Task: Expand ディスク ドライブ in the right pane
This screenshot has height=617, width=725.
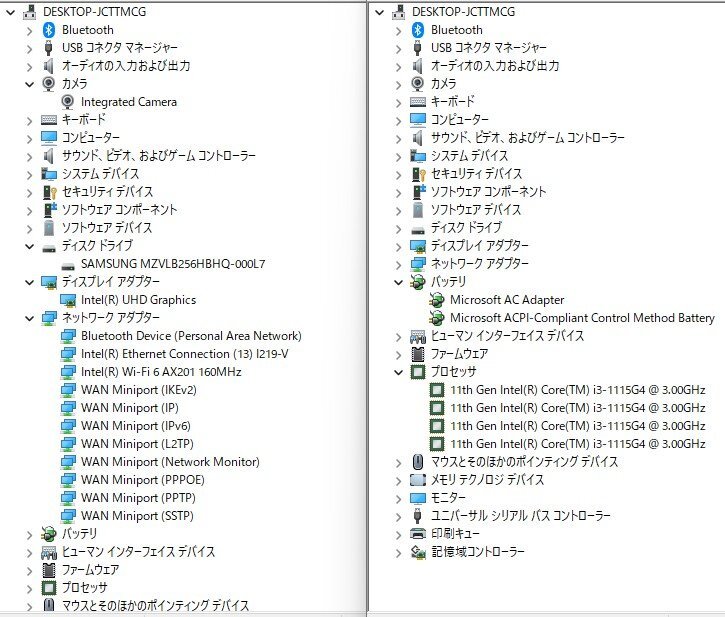Action: 399,228
